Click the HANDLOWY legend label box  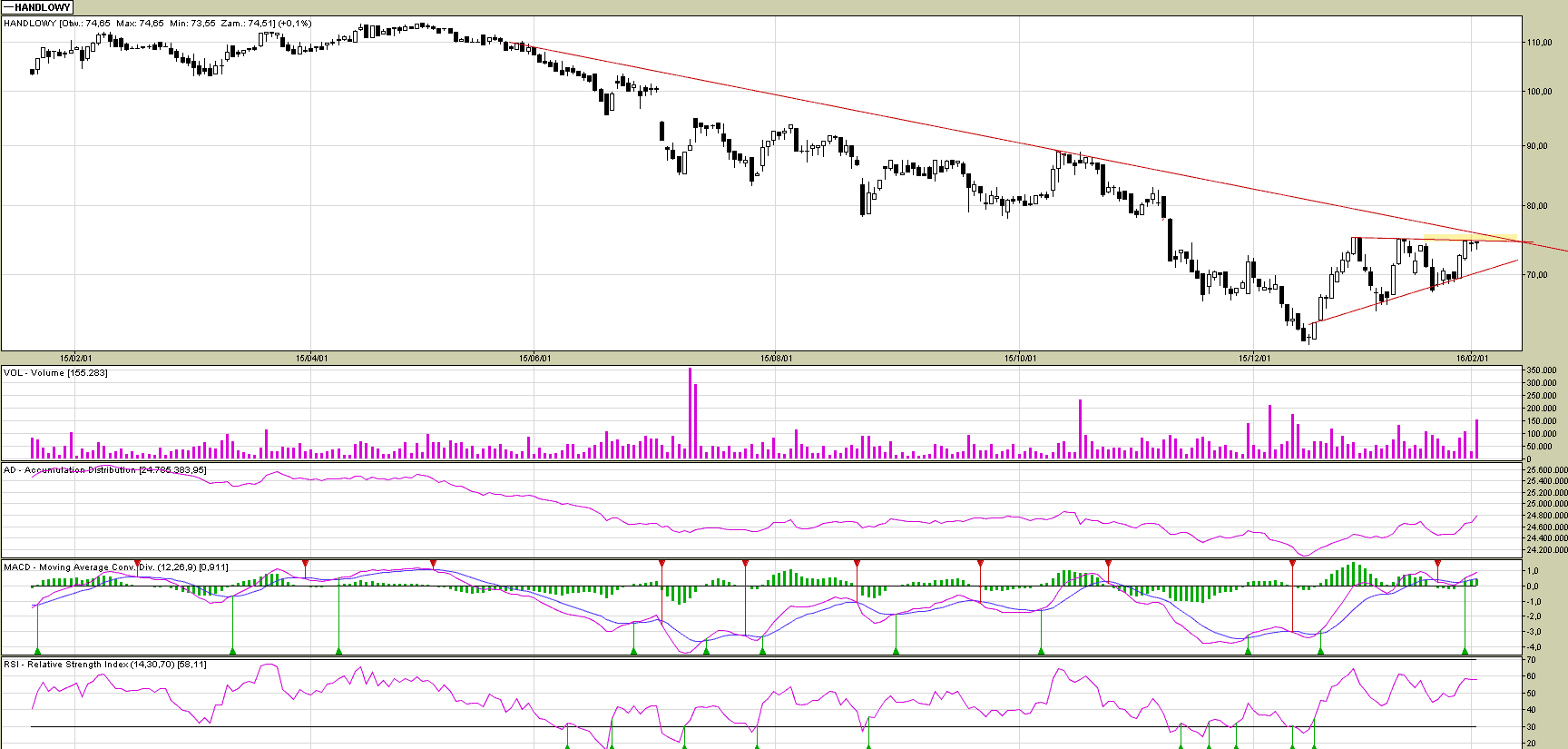(37, 7)
